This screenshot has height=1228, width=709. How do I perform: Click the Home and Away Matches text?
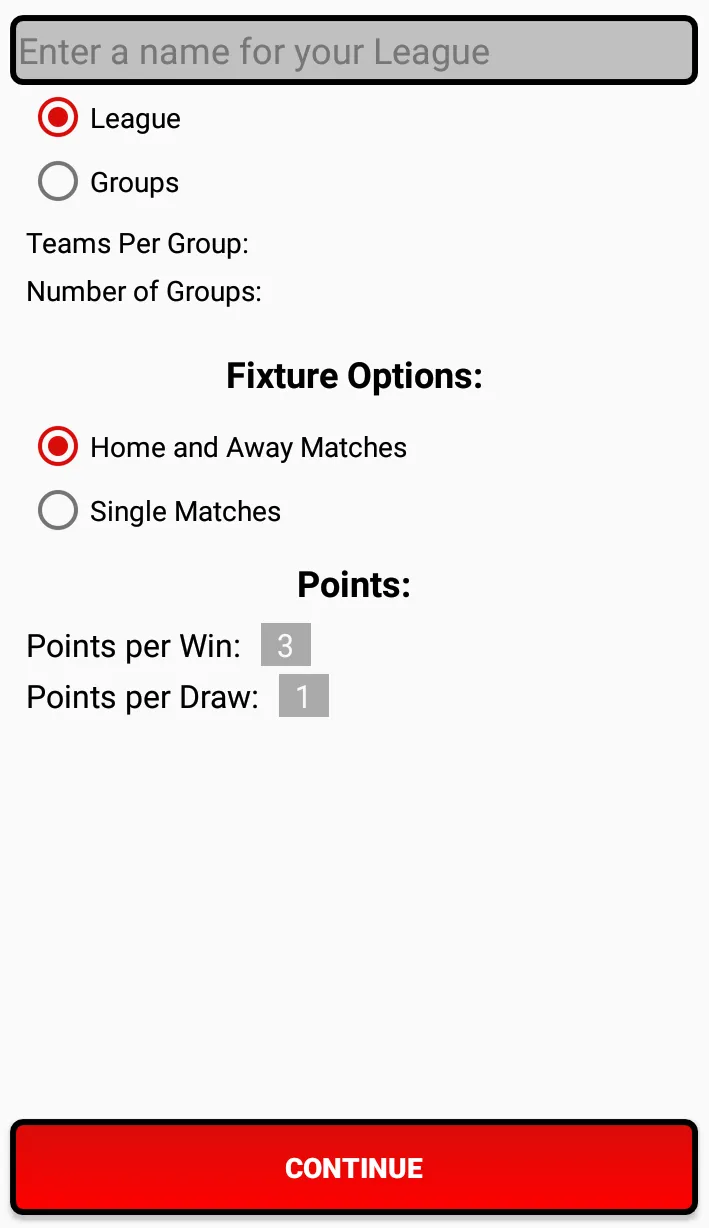pos(248,446)
